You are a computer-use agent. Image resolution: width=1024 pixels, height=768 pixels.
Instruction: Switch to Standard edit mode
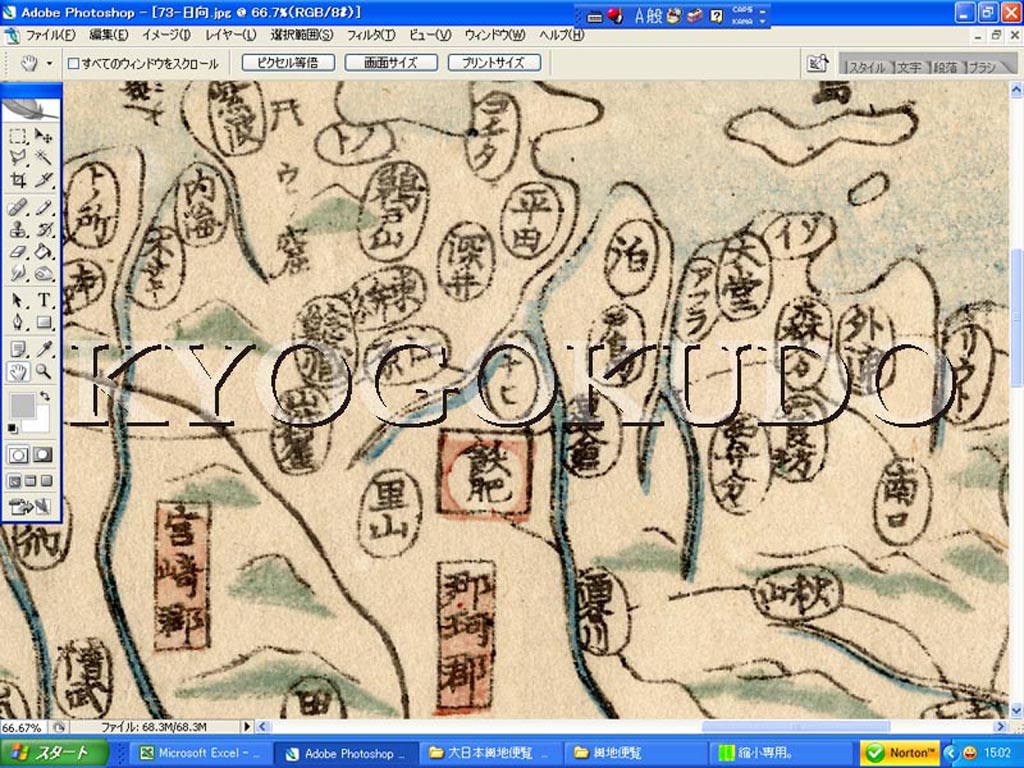coord(18,455)
